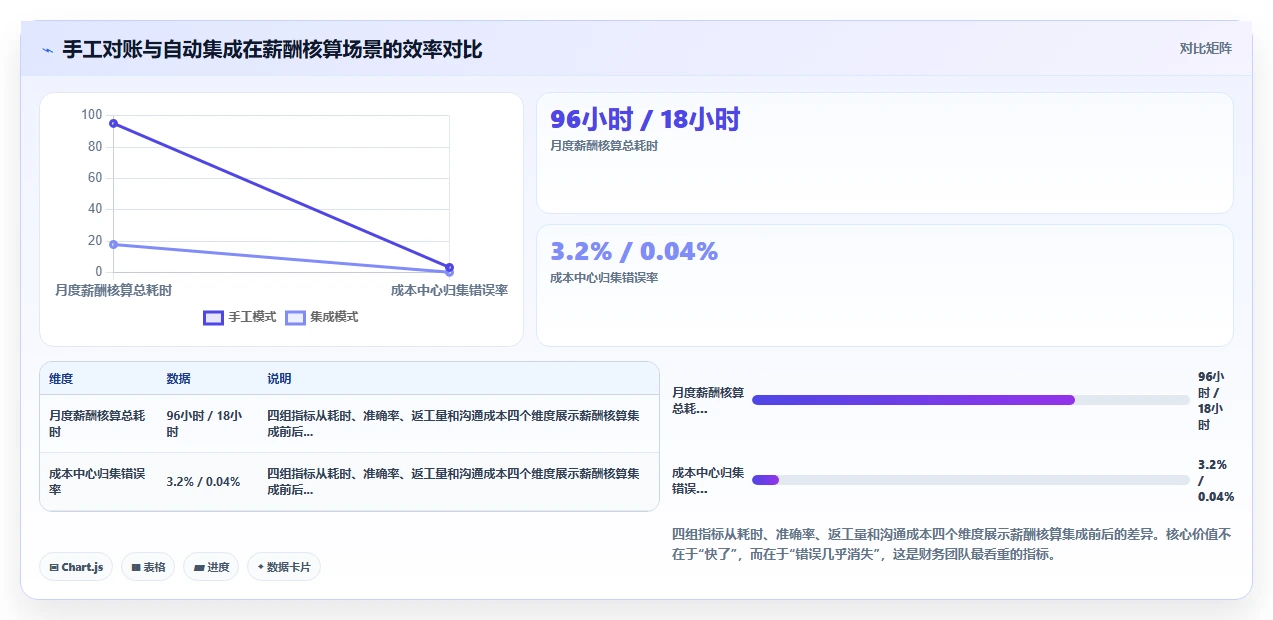Viewport: 1273px width, 620px height.
Task: Click the description in the 月度薪酬核算总耗时 row
Action: click(453, 424)
